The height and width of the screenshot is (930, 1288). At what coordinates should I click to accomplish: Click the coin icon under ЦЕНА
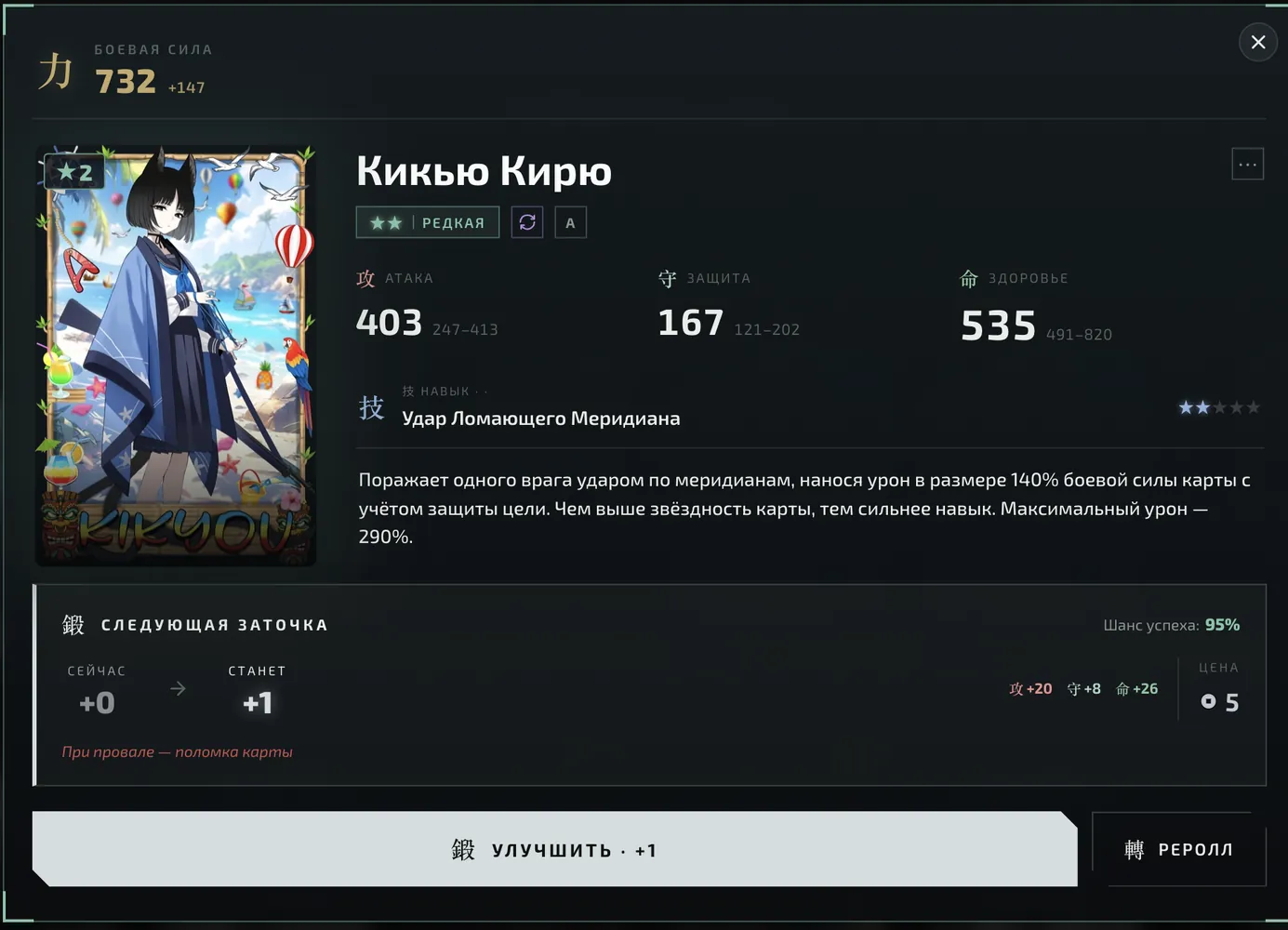[1208, 701]
